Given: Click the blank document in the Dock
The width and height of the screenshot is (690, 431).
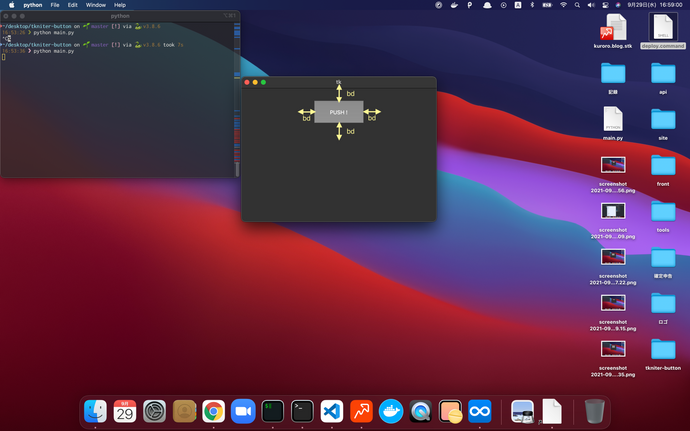Looking at the screenshot, I should point(552,411).
